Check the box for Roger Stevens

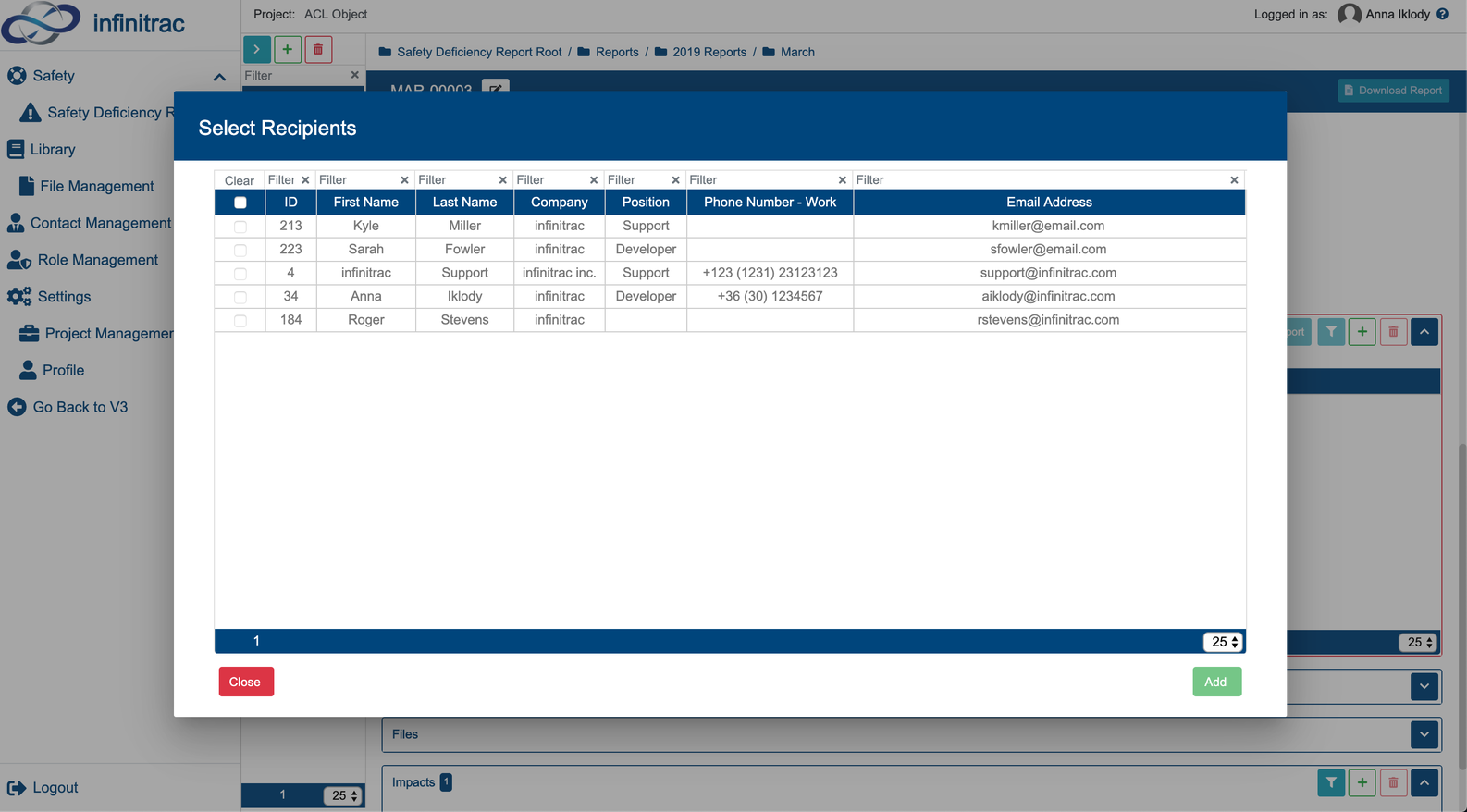point(240,321)
